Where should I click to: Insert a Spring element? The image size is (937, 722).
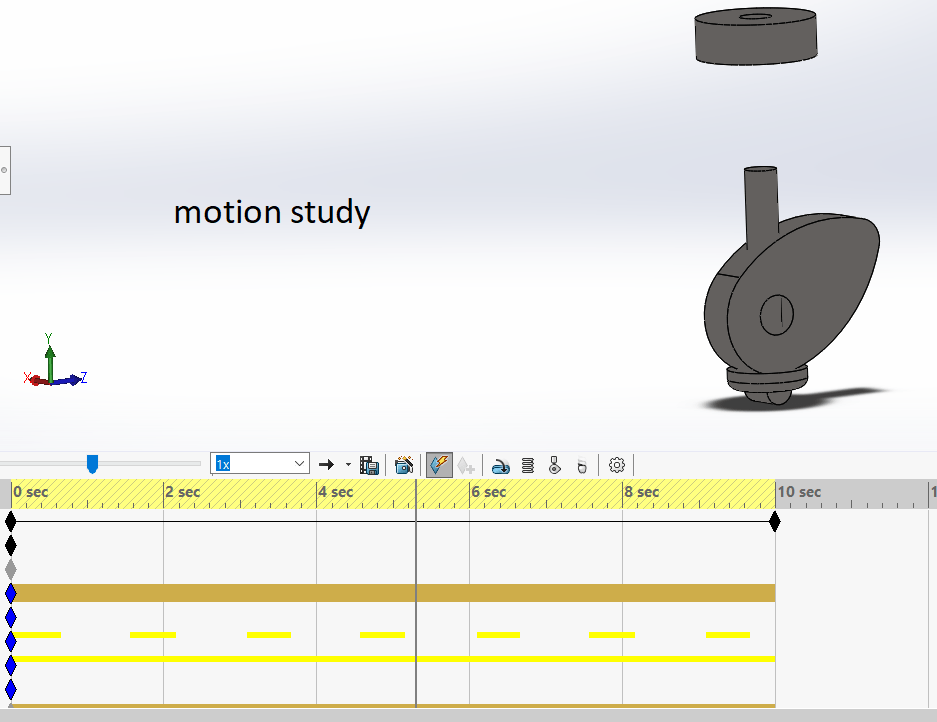(x=527, y=464)
